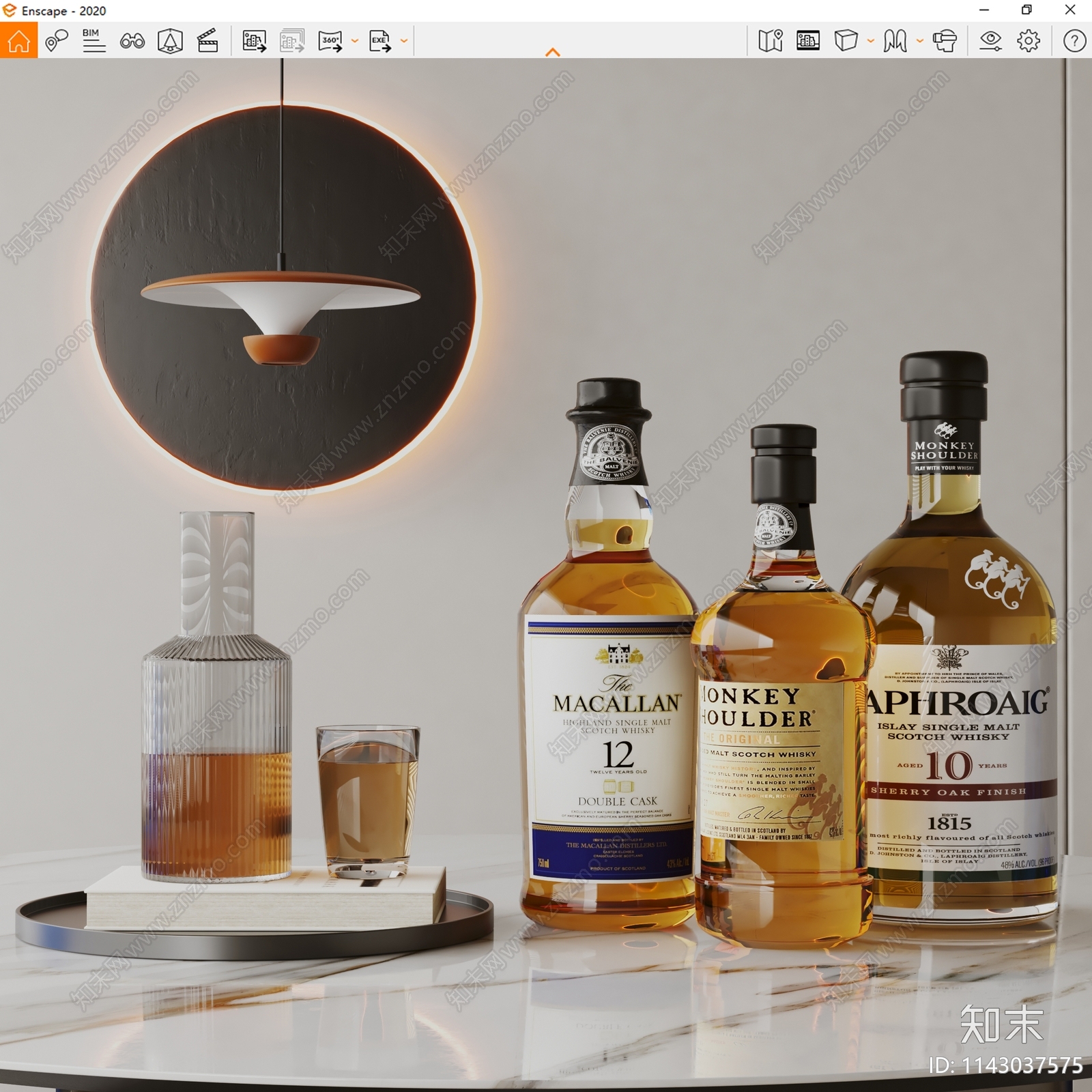Screen dimensions: 1092x1092
Task: Click the Enscape logo in title bar
Action: (10, 10)
